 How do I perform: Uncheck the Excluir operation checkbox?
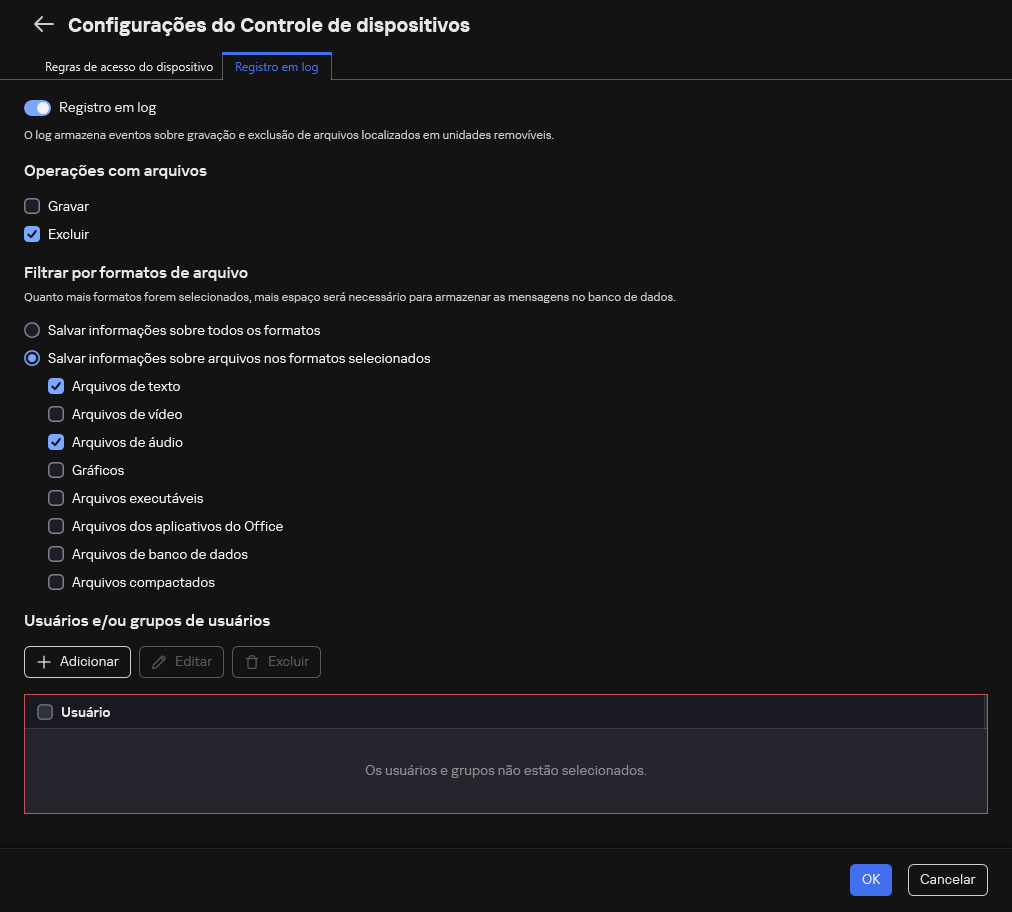(x=31, y=234)
